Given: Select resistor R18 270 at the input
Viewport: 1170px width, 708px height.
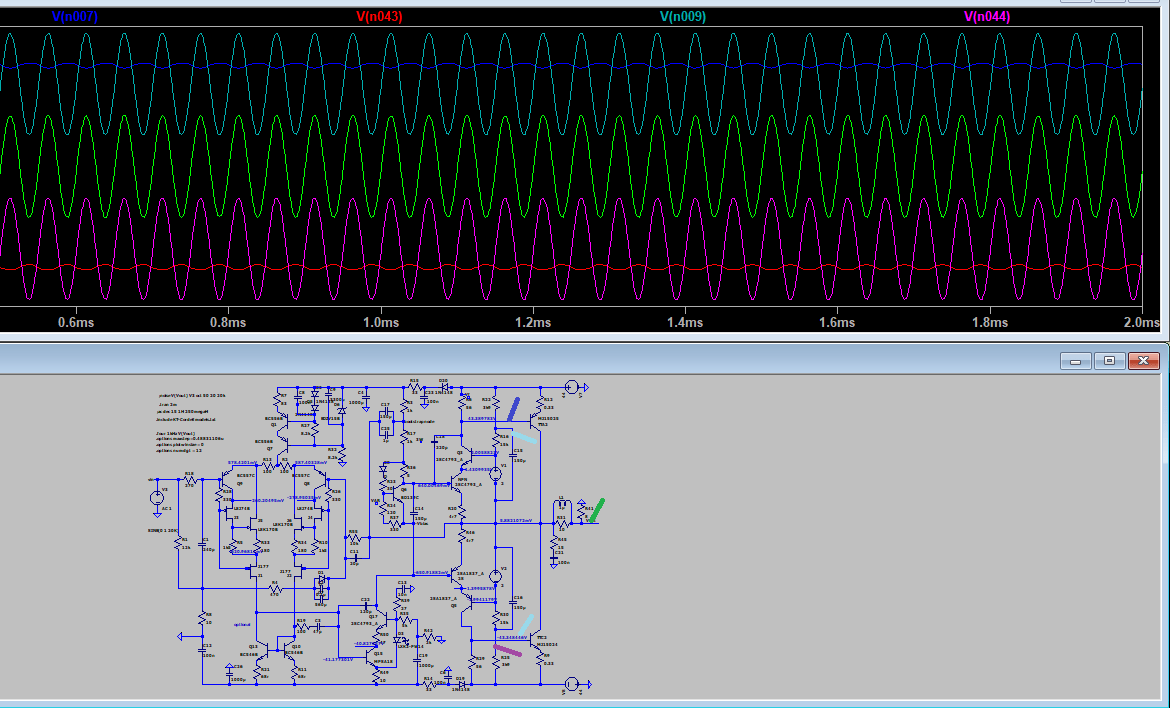Looking at the screenshot, I should pyautogui.click(x=190, y=480).
